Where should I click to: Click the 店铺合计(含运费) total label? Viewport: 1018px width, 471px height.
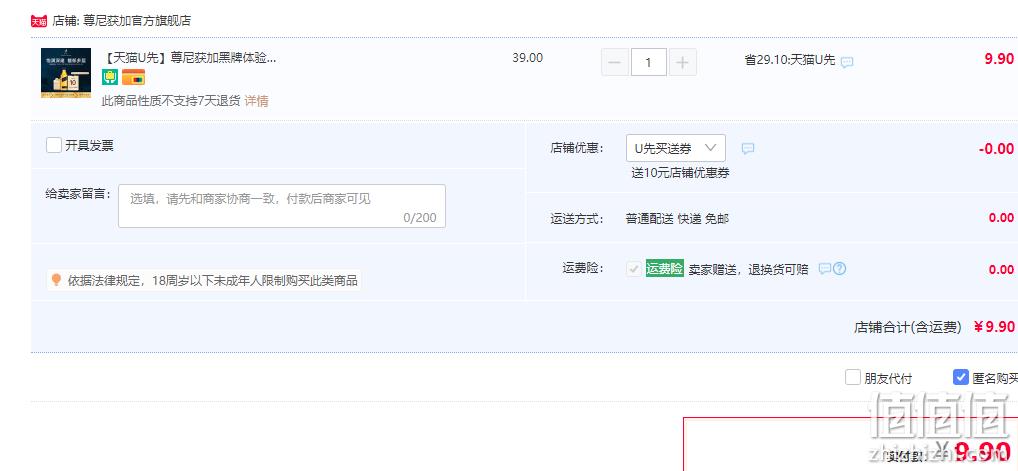pos(908,327)
